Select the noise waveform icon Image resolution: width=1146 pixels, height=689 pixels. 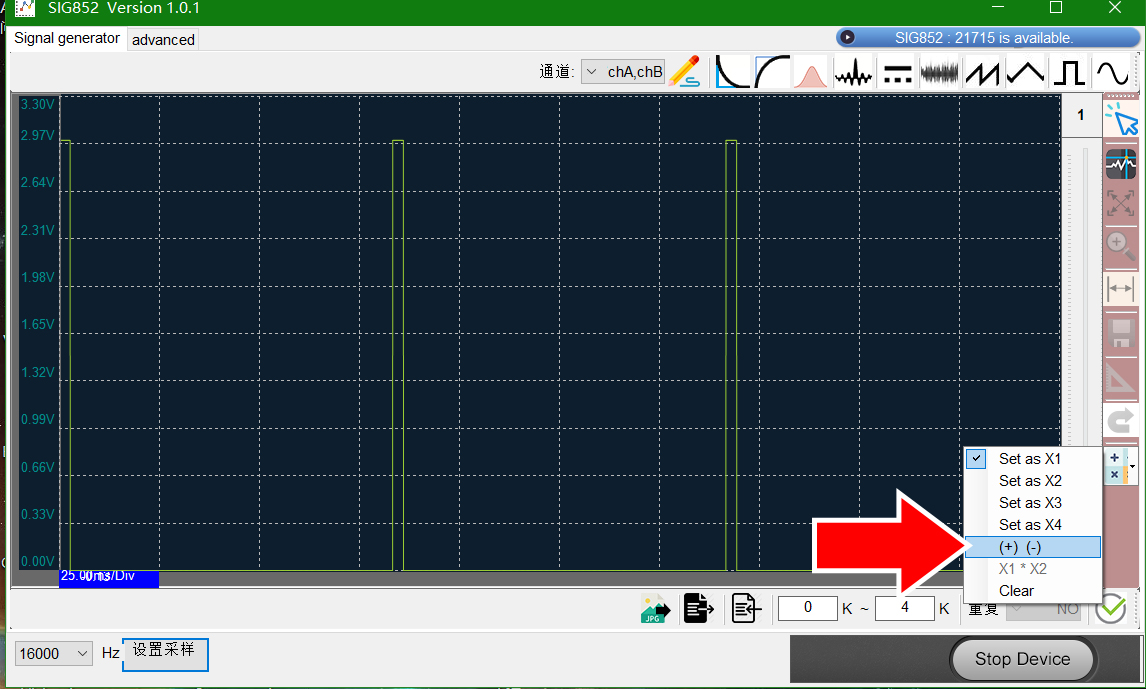point(939,72)
